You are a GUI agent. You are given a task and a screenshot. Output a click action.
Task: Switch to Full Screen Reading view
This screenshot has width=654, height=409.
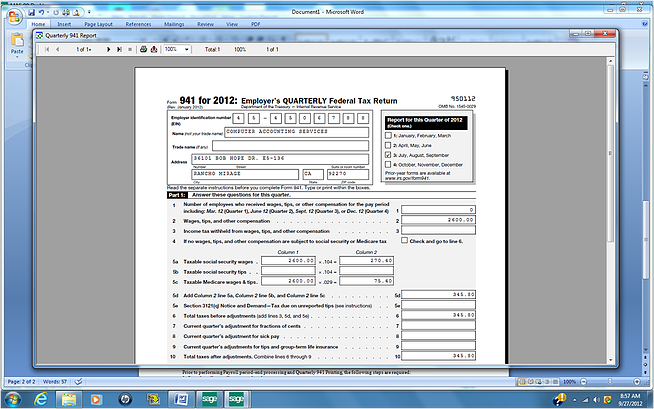point(531,381)
